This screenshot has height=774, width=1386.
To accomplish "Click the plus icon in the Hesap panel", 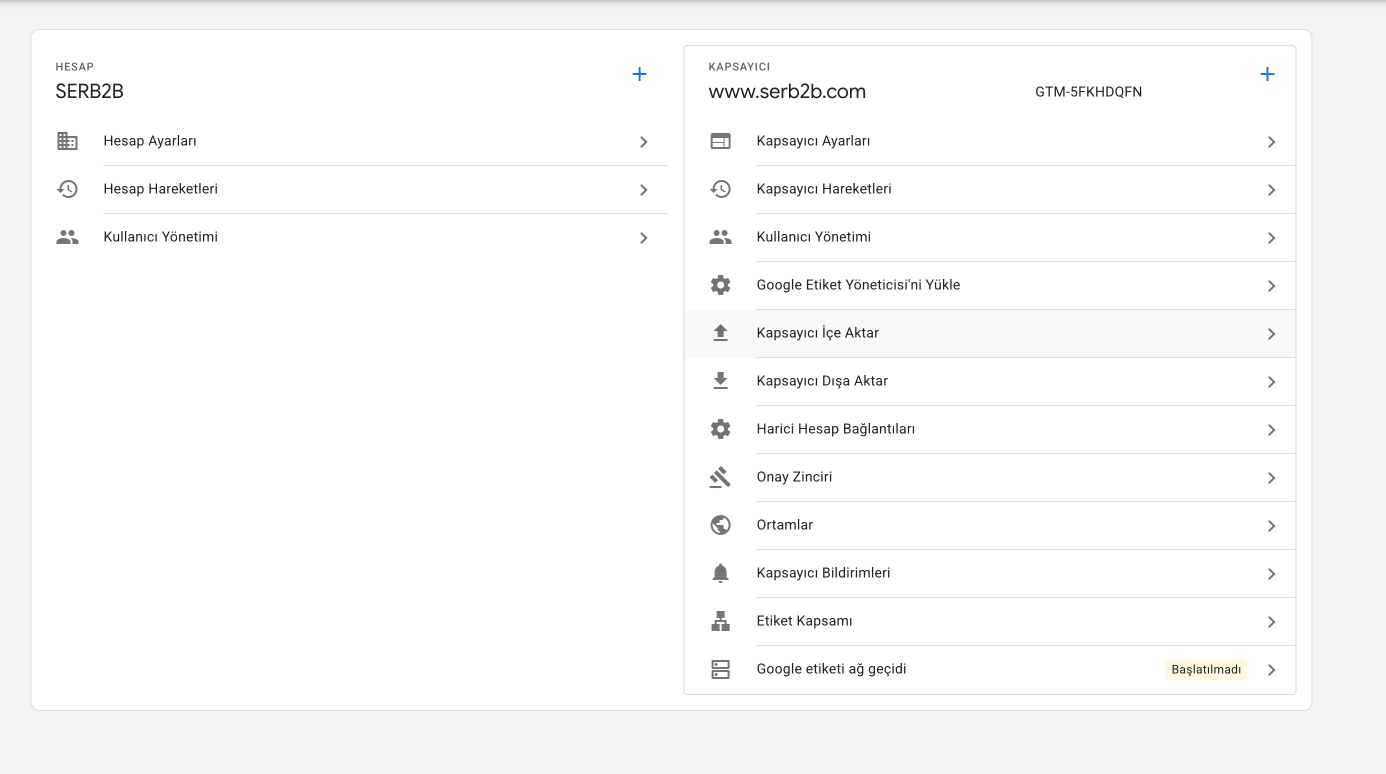I will (640, 74).
